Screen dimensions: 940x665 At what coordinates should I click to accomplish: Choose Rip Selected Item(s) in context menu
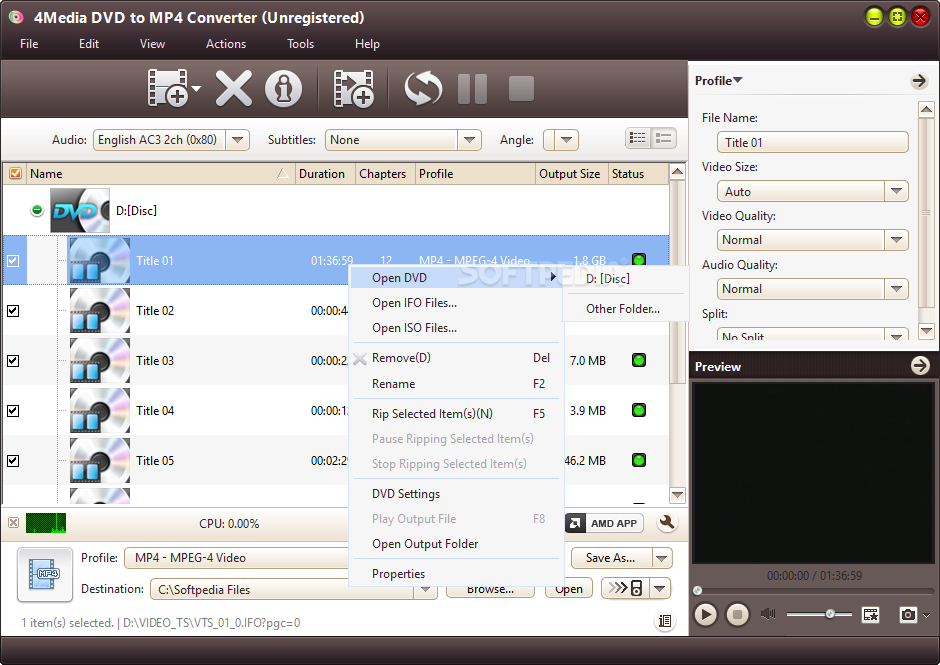456,414
